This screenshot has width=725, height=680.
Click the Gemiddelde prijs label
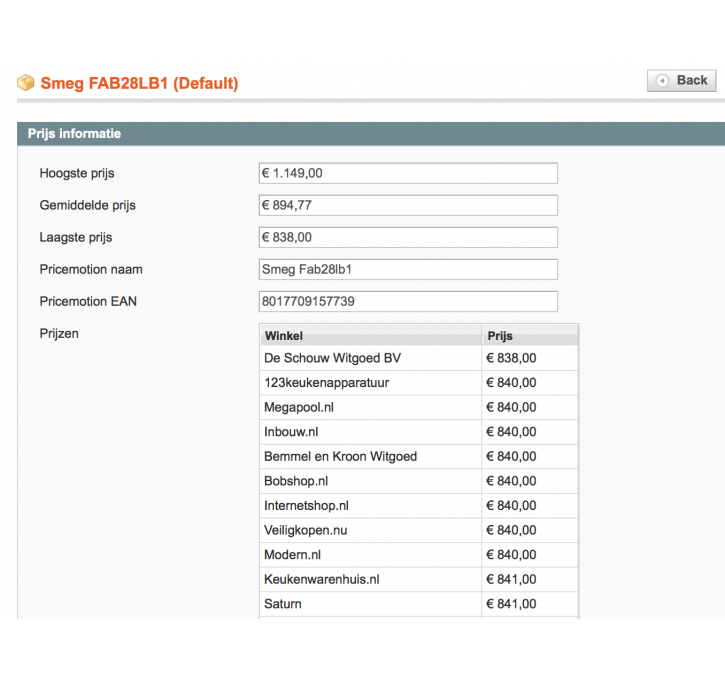pos(87,205)
